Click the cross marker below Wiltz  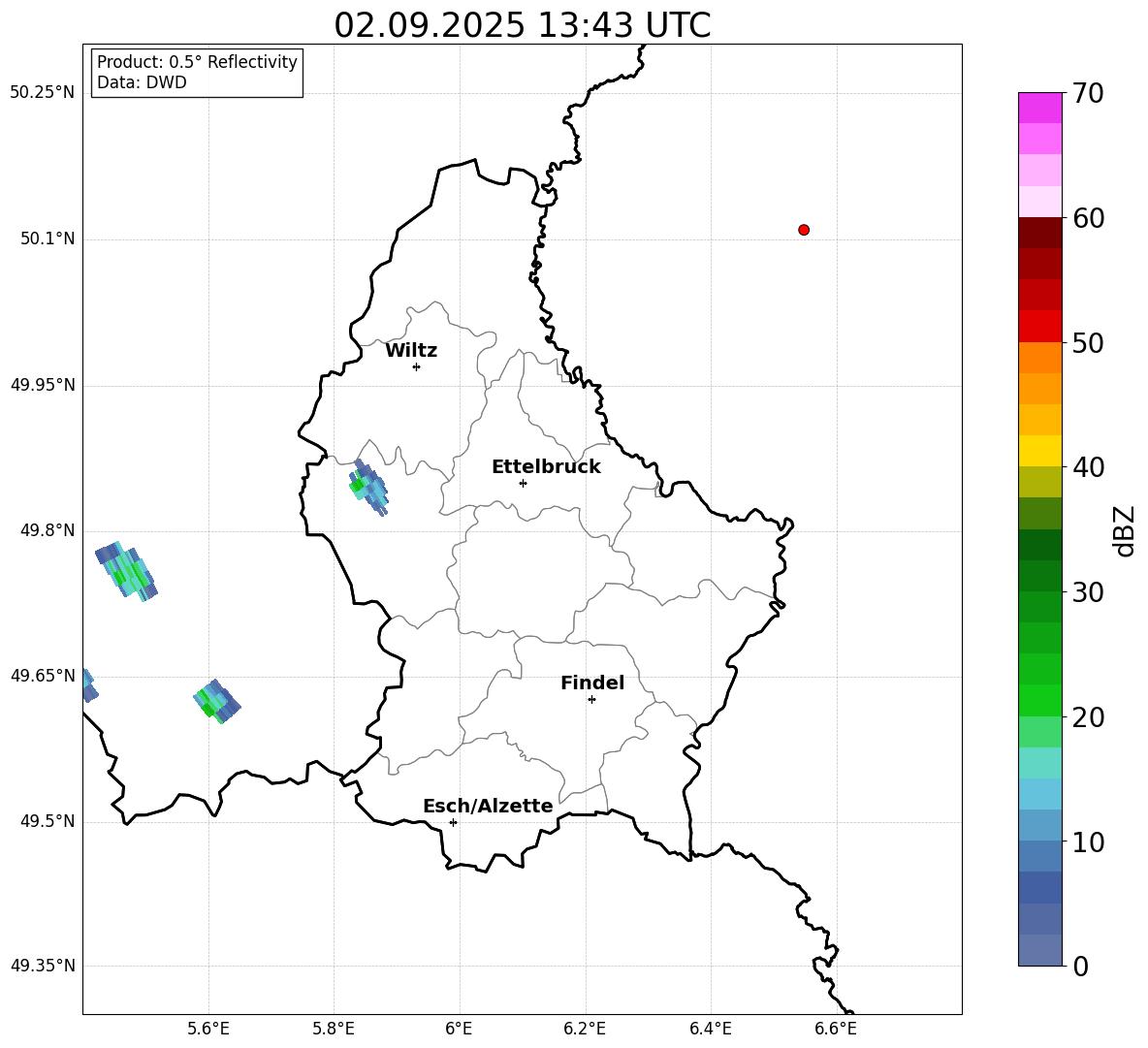417,366
